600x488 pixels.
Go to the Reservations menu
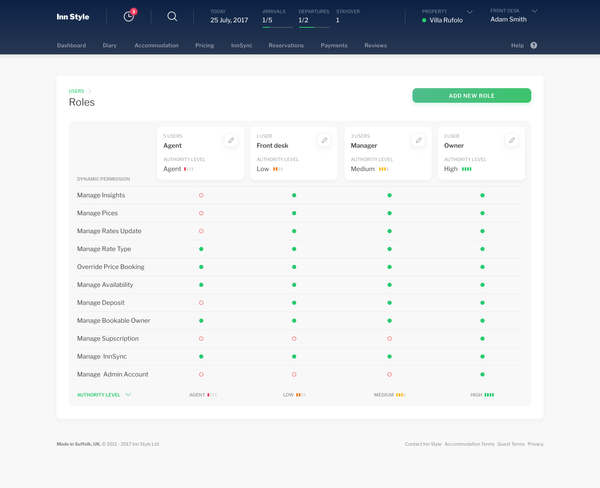(286, 45)
